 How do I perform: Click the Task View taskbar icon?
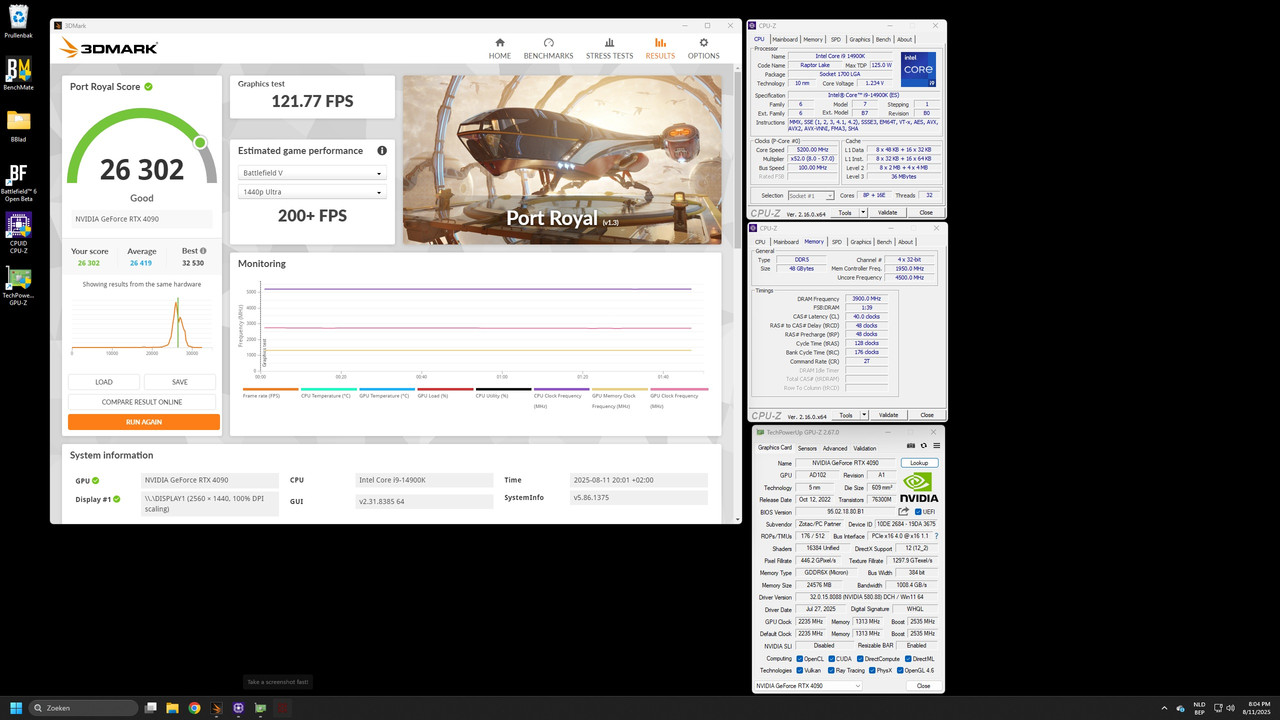pyautogui.click(x=150, y=708)
